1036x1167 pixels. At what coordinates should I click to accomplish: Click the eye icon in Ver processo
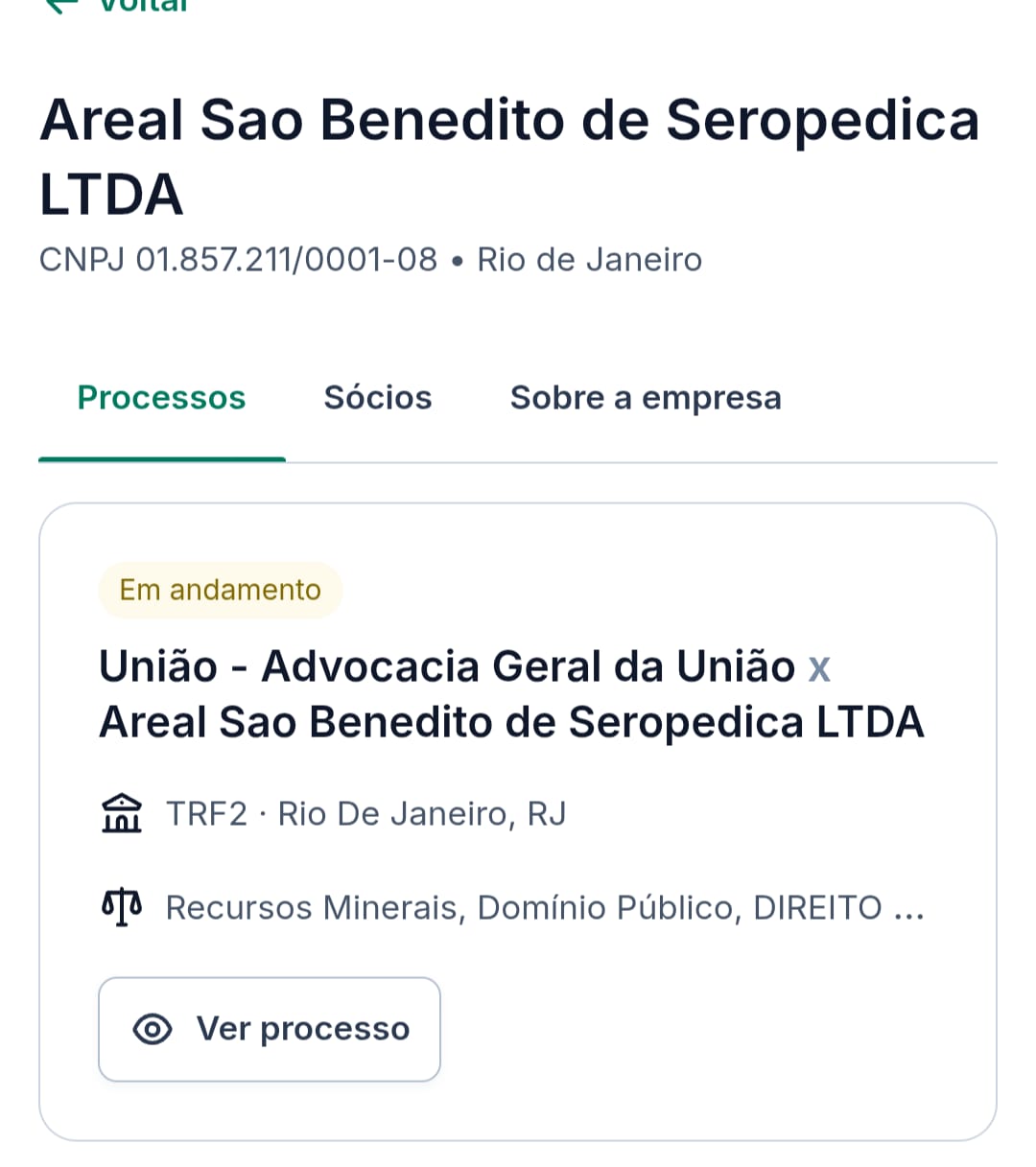[153, 1029]
